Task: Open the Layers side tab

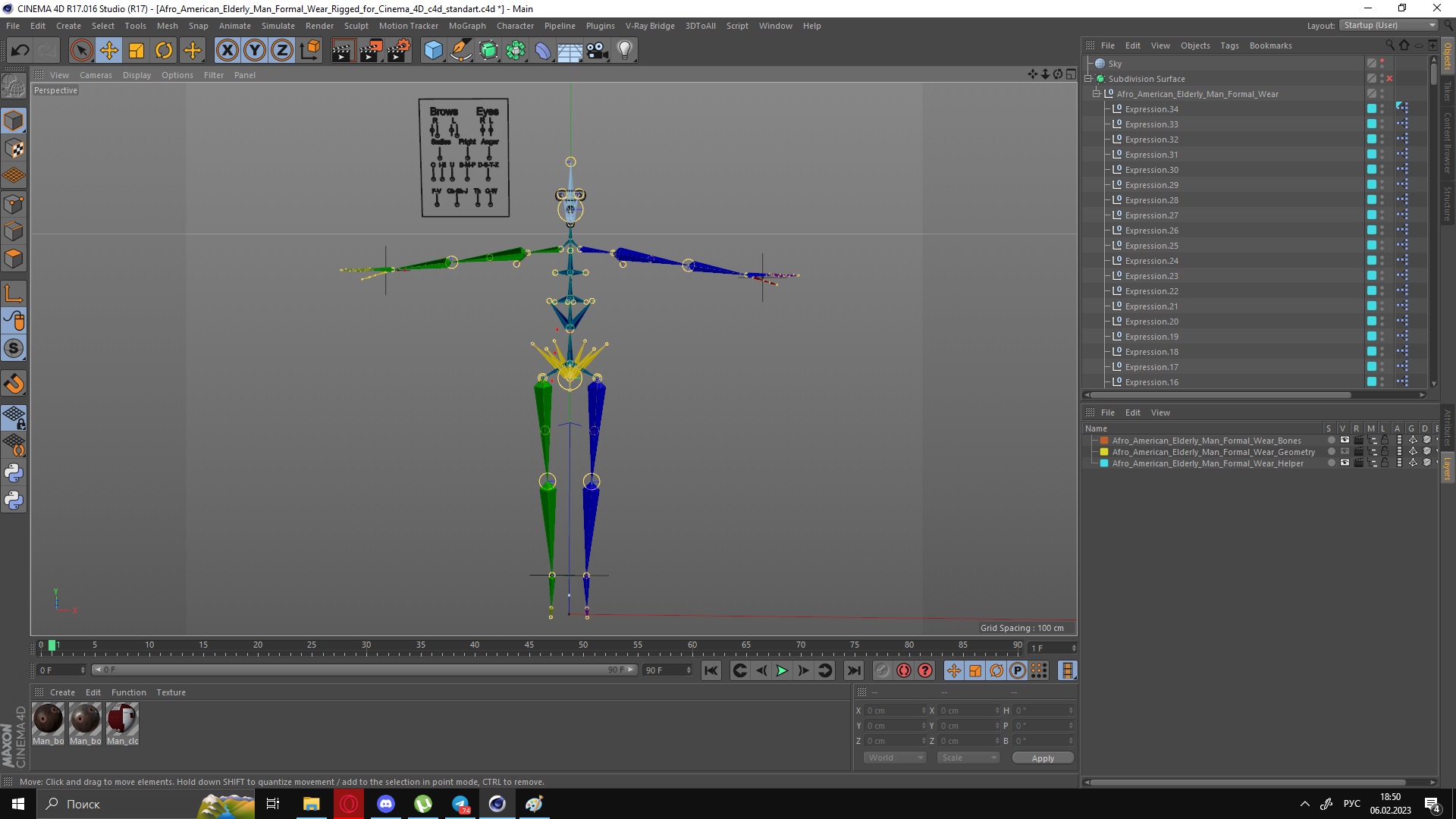Action: (x=1448, y=468)
